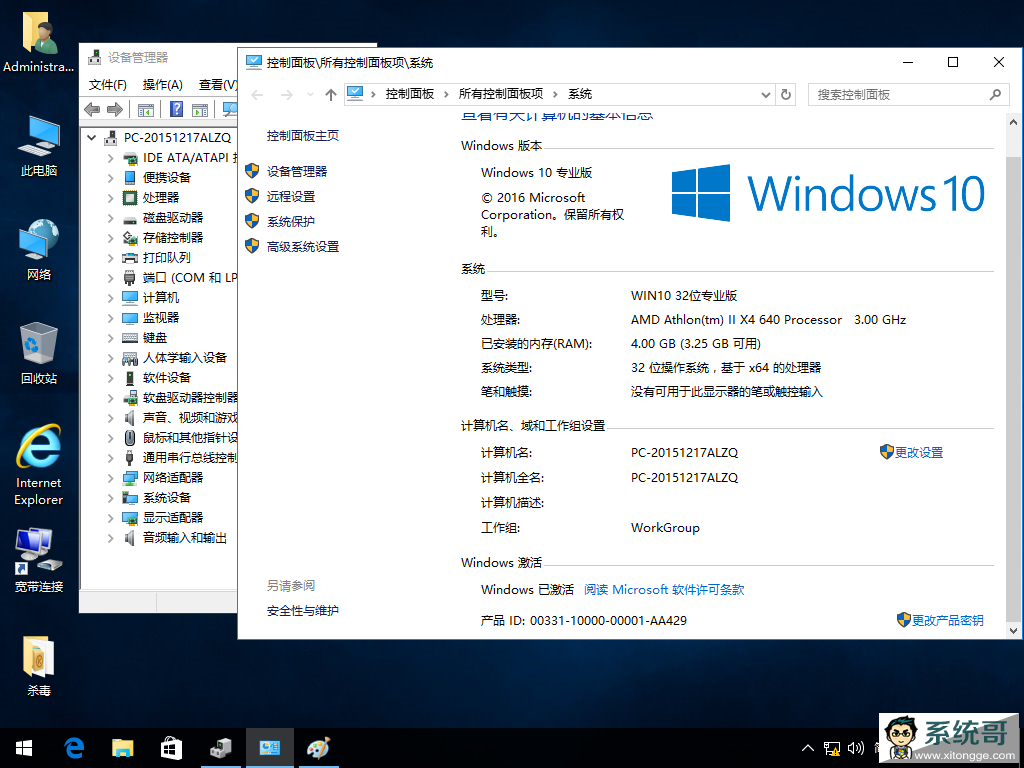The width and height of the screenshot is (1024, 768).
Task: Expand the 音频输入和输出 node
Action: tap(110, 538)
